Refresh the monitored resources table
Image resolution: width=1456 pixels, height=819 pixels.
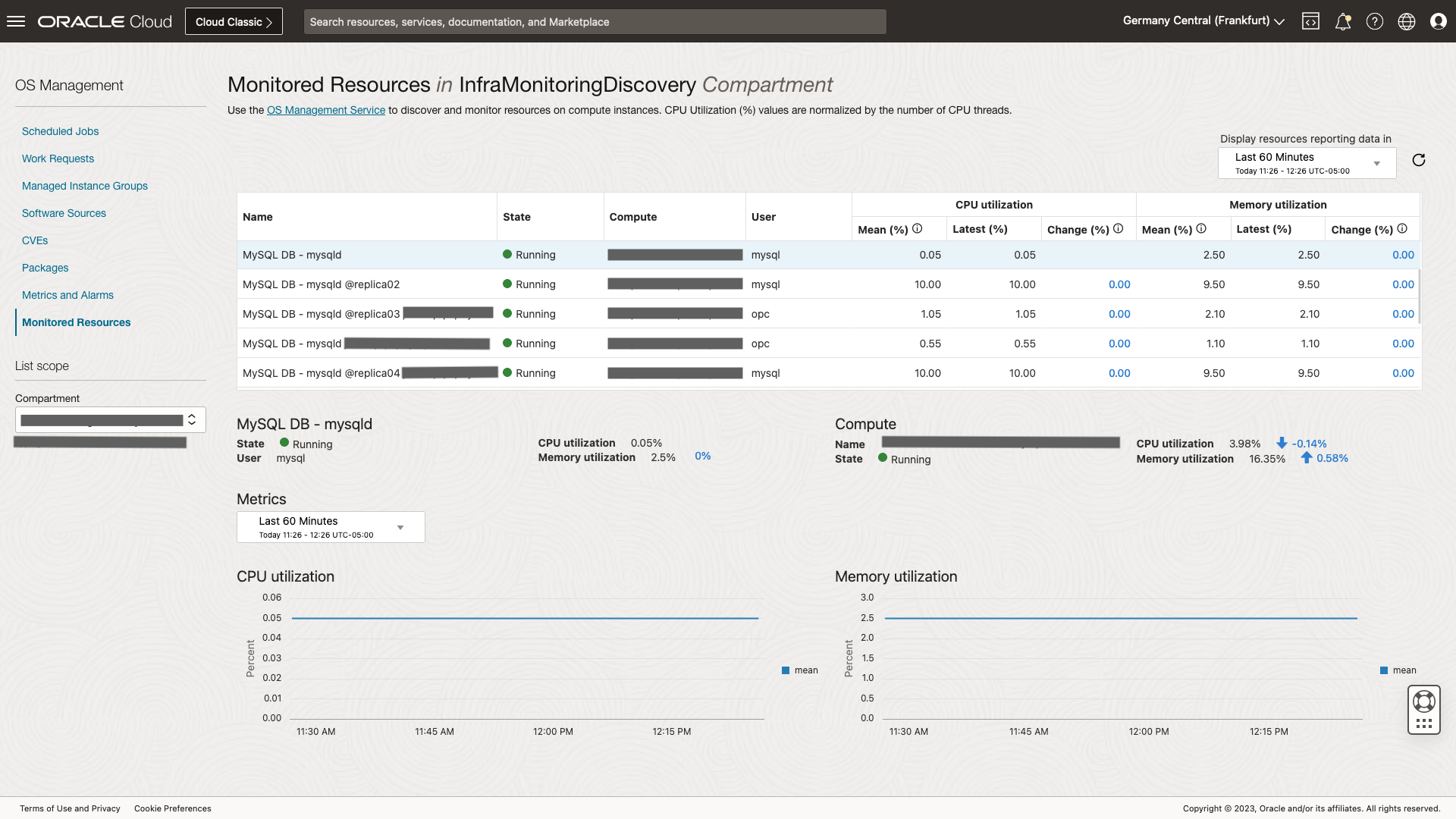coord(1419,160)
